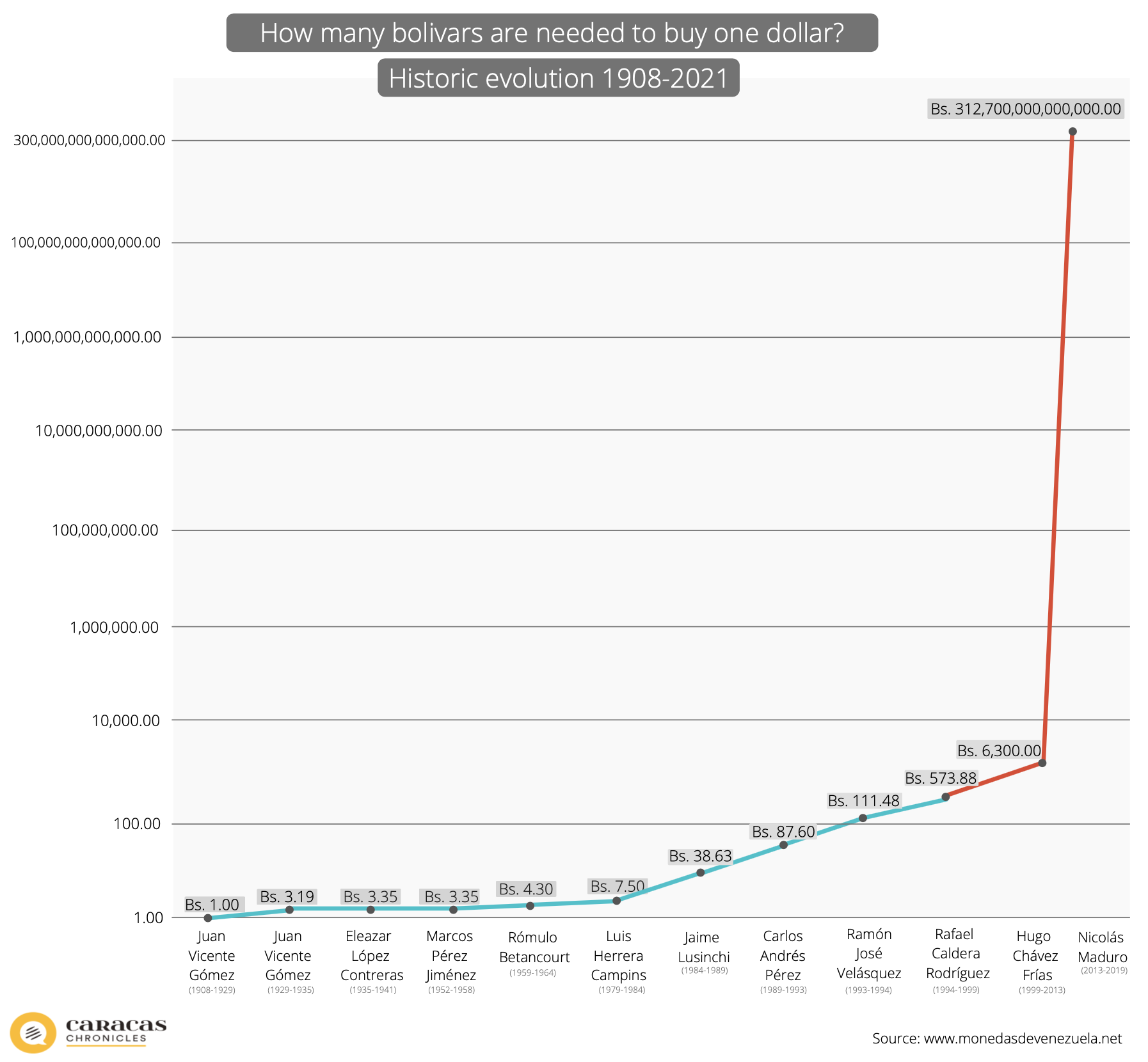Click the Bs. 7.50 data point dot
The width and height of the screenshot is (1148, 1062).
(616, 900)
